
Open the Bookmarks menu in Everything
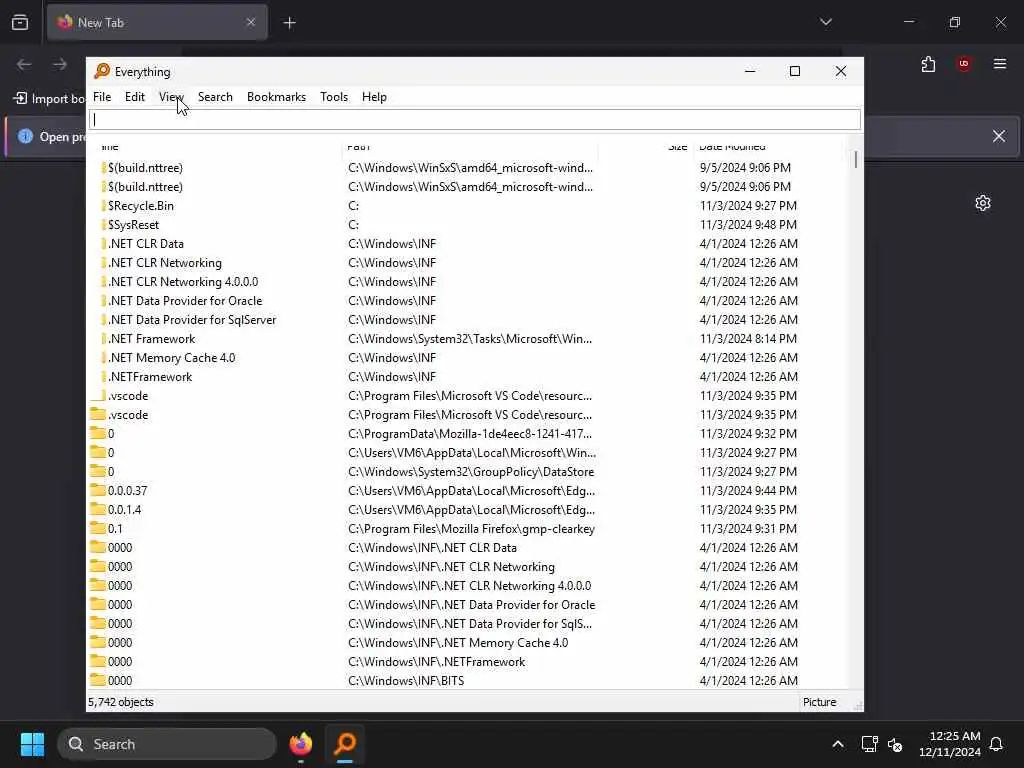pyautogui.click(x=276, y=97)
